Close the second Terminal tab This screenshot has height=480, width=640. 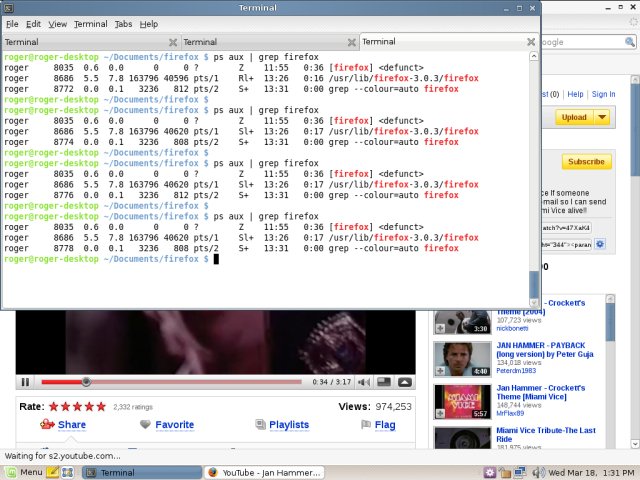[351, 42]
